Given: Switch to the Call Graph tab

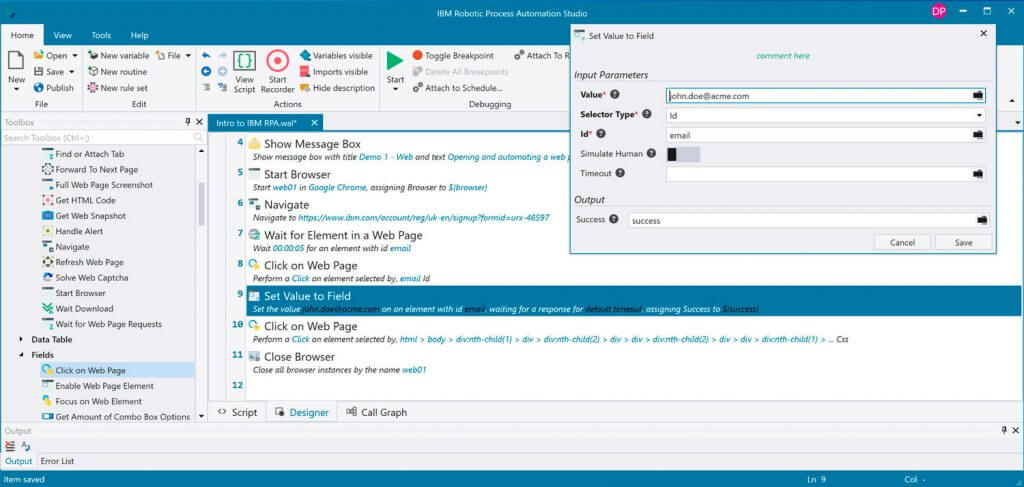Looking at the screenshot, I should (x=377, y=413).
